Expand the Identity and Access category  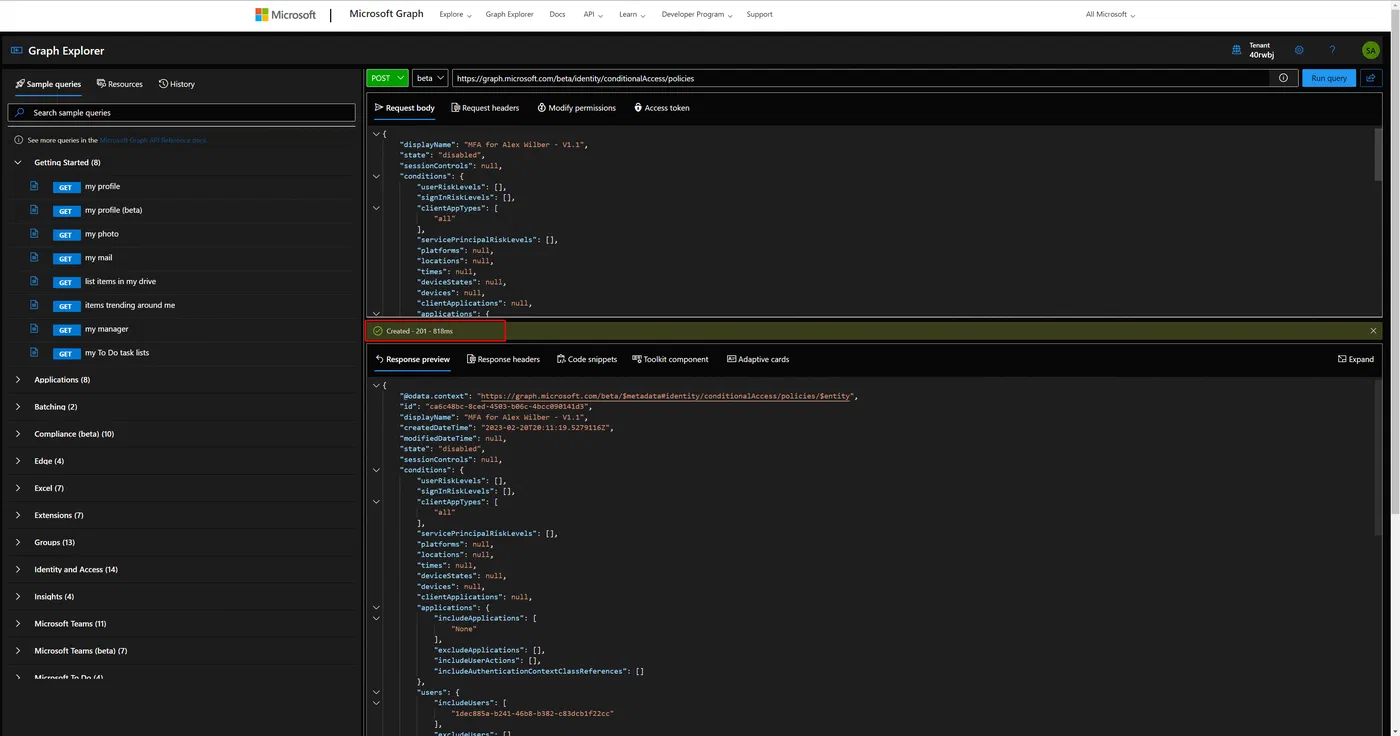[18, 569]
